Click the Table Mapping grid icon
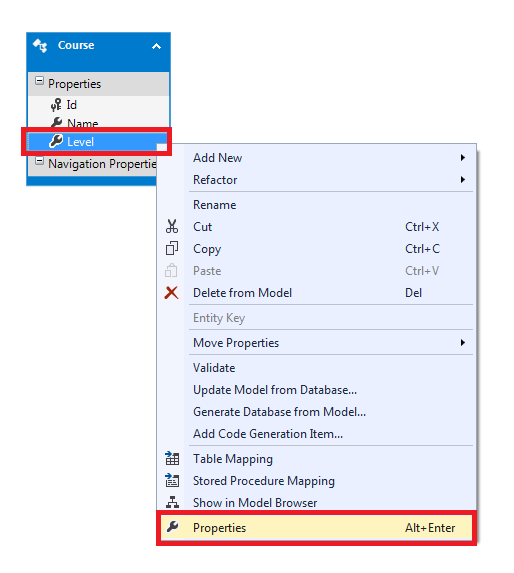The width and height of the screenshot is (514, 573). [x=172, y=458]
